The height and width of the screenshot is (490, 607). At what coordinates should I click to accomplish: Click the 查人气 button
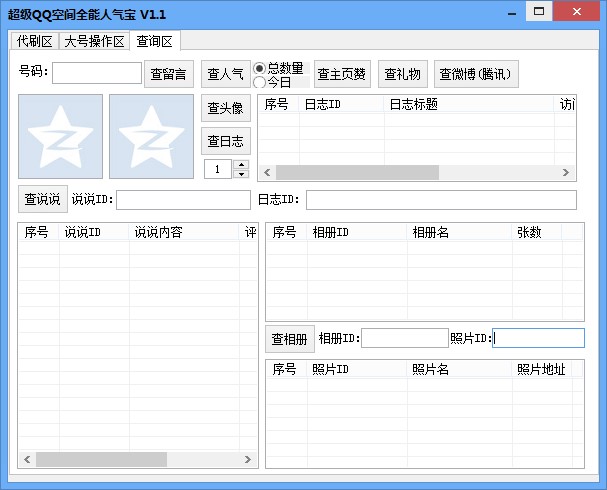coord(225,74)
